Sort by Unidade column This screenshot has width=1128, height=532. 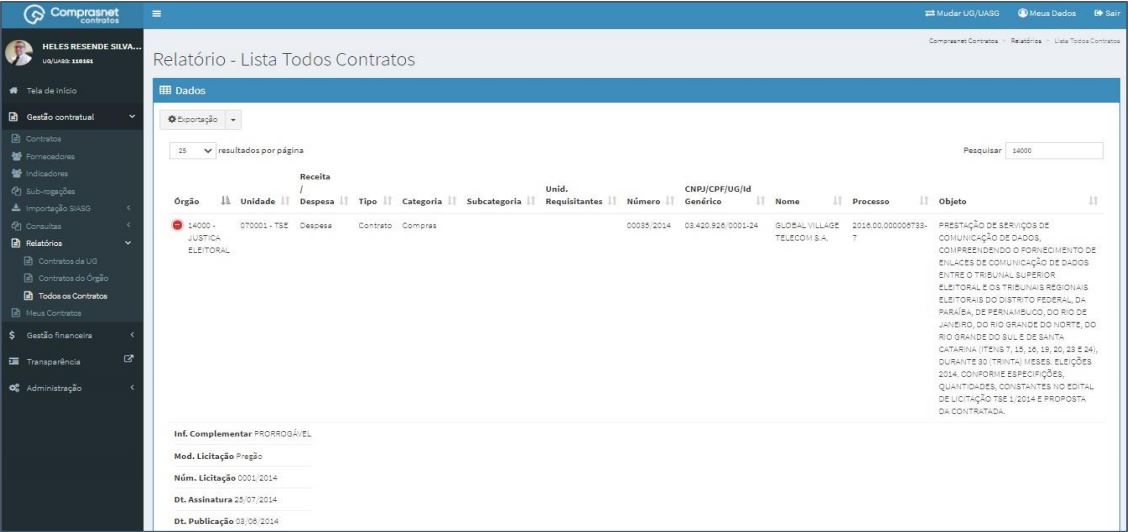coord(265,201)
